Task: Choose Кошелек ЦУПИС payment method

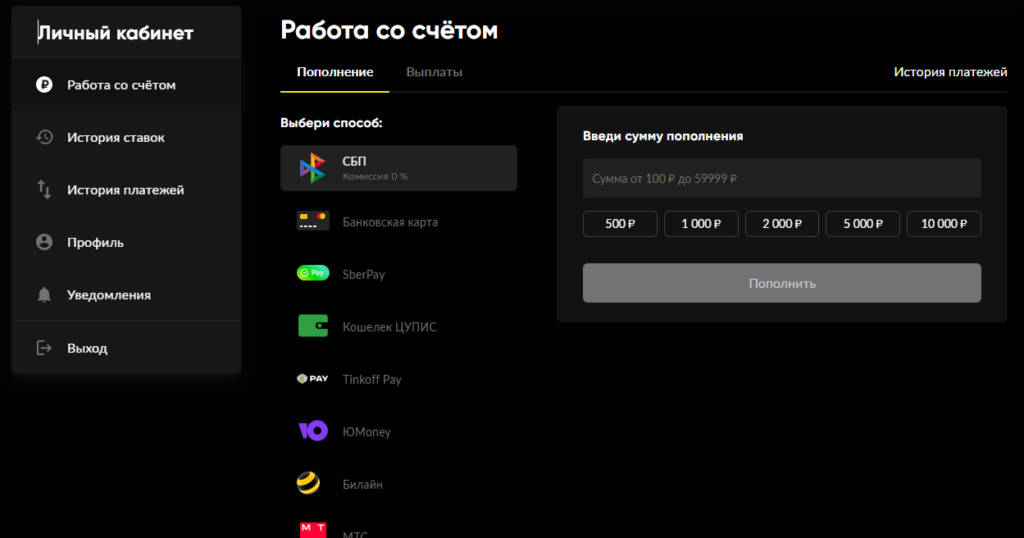Action: tap(398, 326)
